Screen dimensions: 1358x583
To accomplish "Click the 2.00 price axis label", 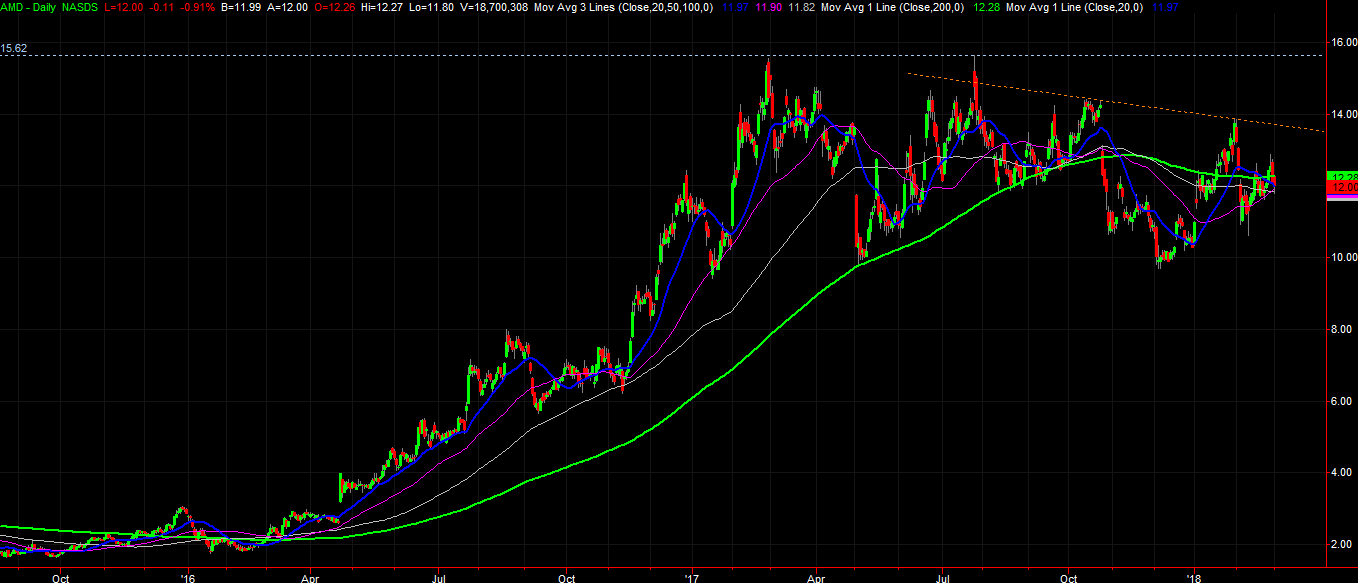I will pos(1342,545).
